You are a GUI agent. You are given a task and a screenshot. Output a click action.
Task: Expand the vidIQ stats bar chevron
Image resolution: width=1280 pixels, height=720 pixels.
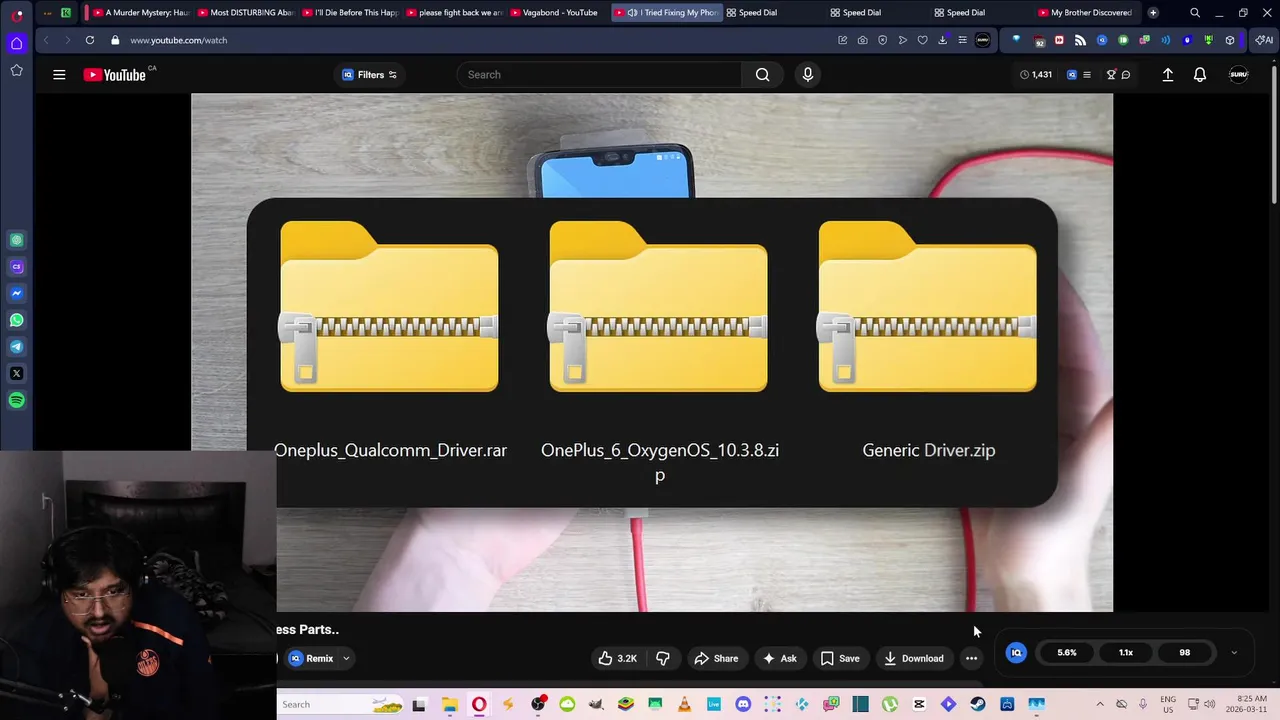(1234, 653)
